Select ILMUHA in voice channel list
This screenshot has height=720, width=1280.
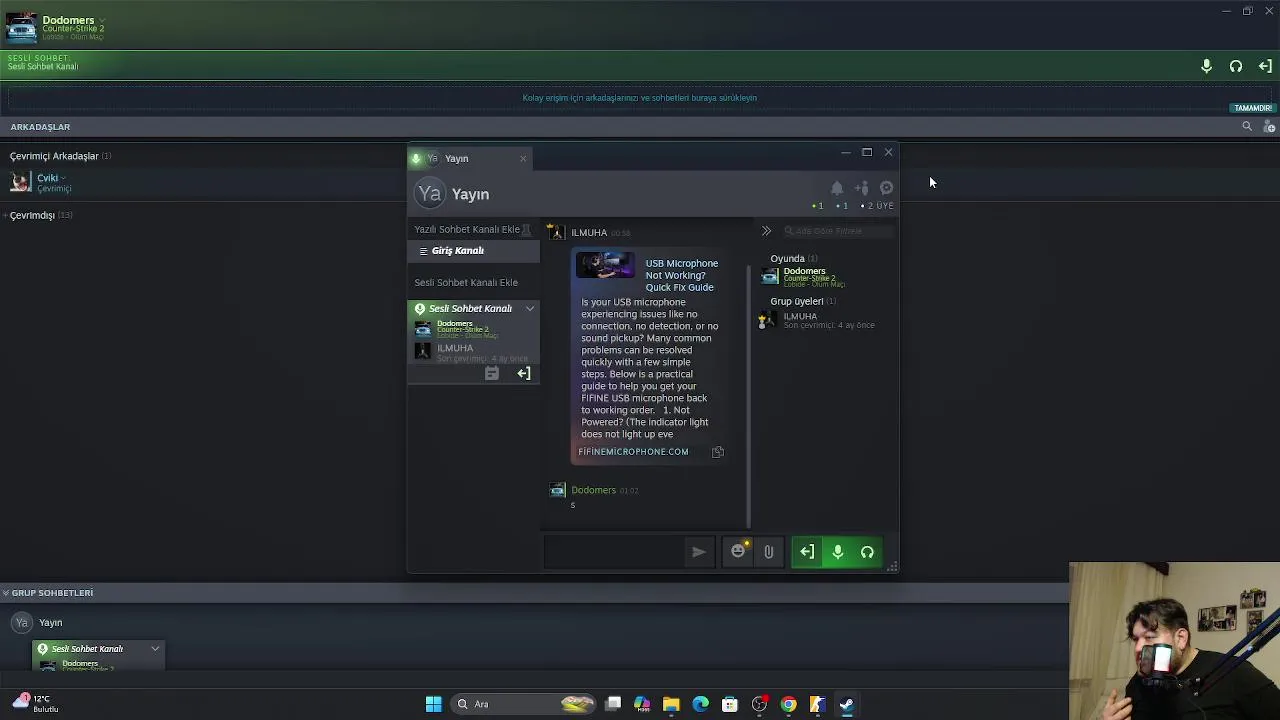(473, 352)
